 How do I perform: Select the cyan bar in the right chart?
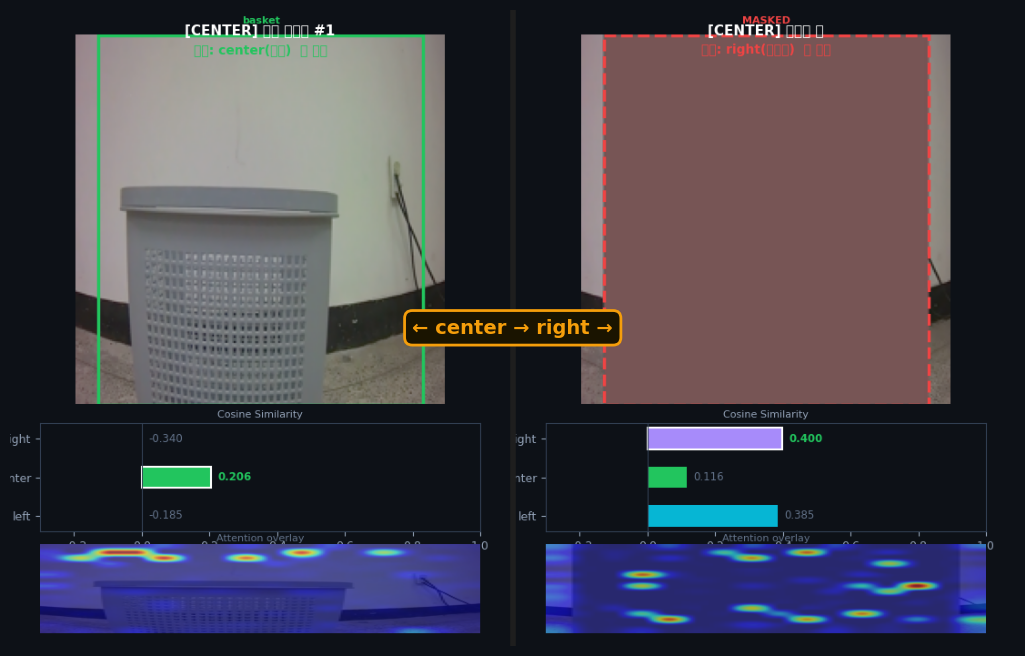713,516
